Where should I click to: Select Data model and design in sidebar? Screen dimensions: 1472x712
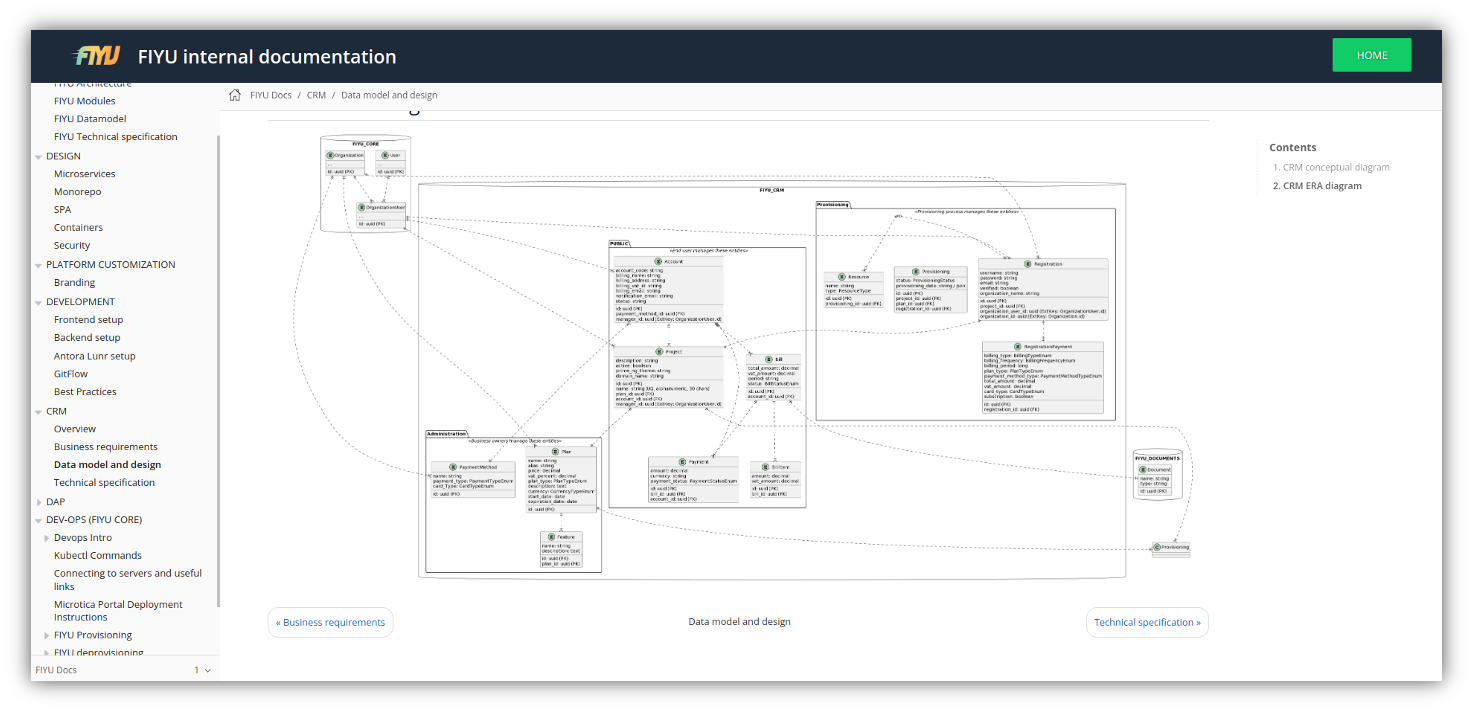107,464
